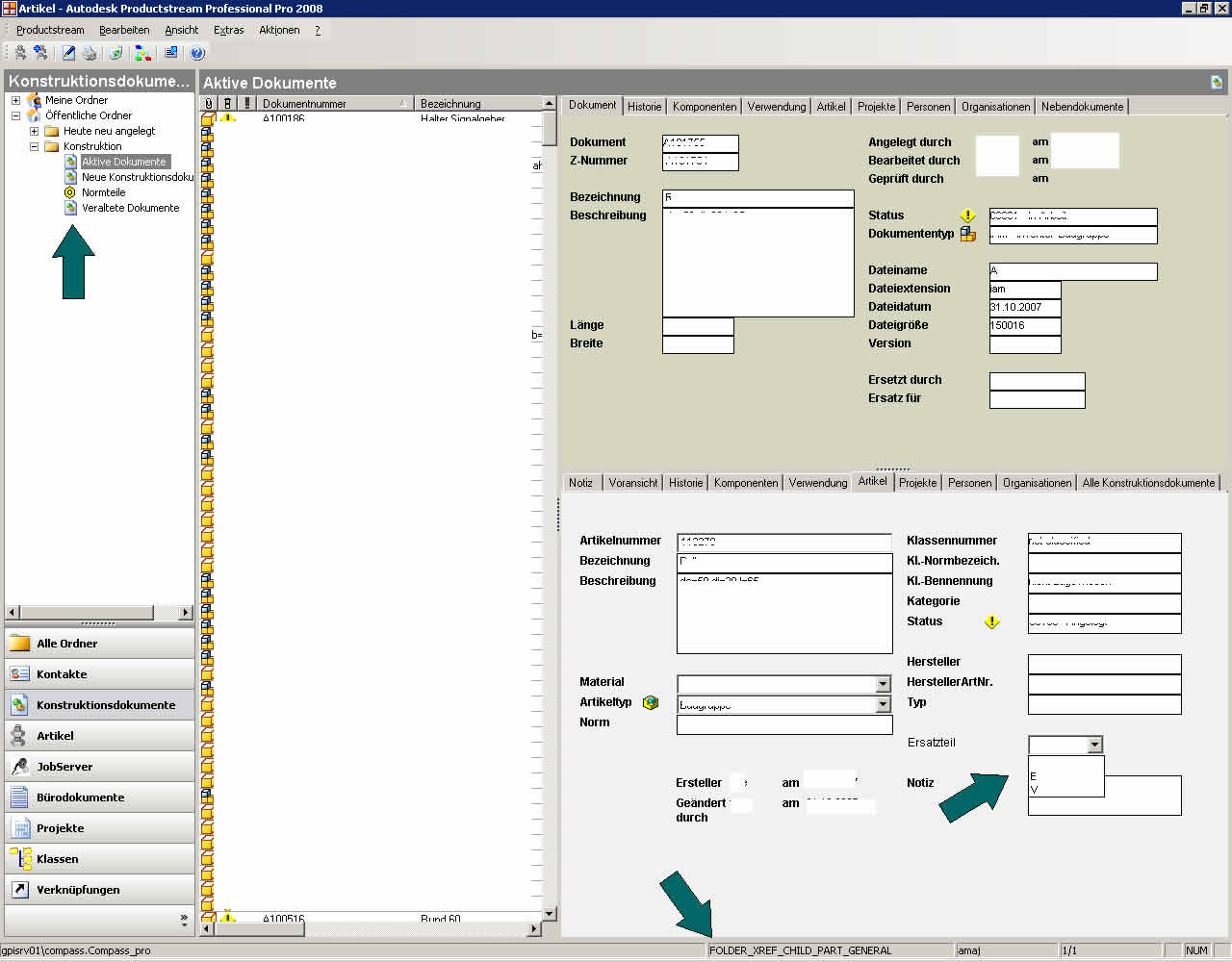Screen dimensions: 1232x962
Task: Select Neue Konstruktionsdoku tree item
Action: tap(137, 177)
